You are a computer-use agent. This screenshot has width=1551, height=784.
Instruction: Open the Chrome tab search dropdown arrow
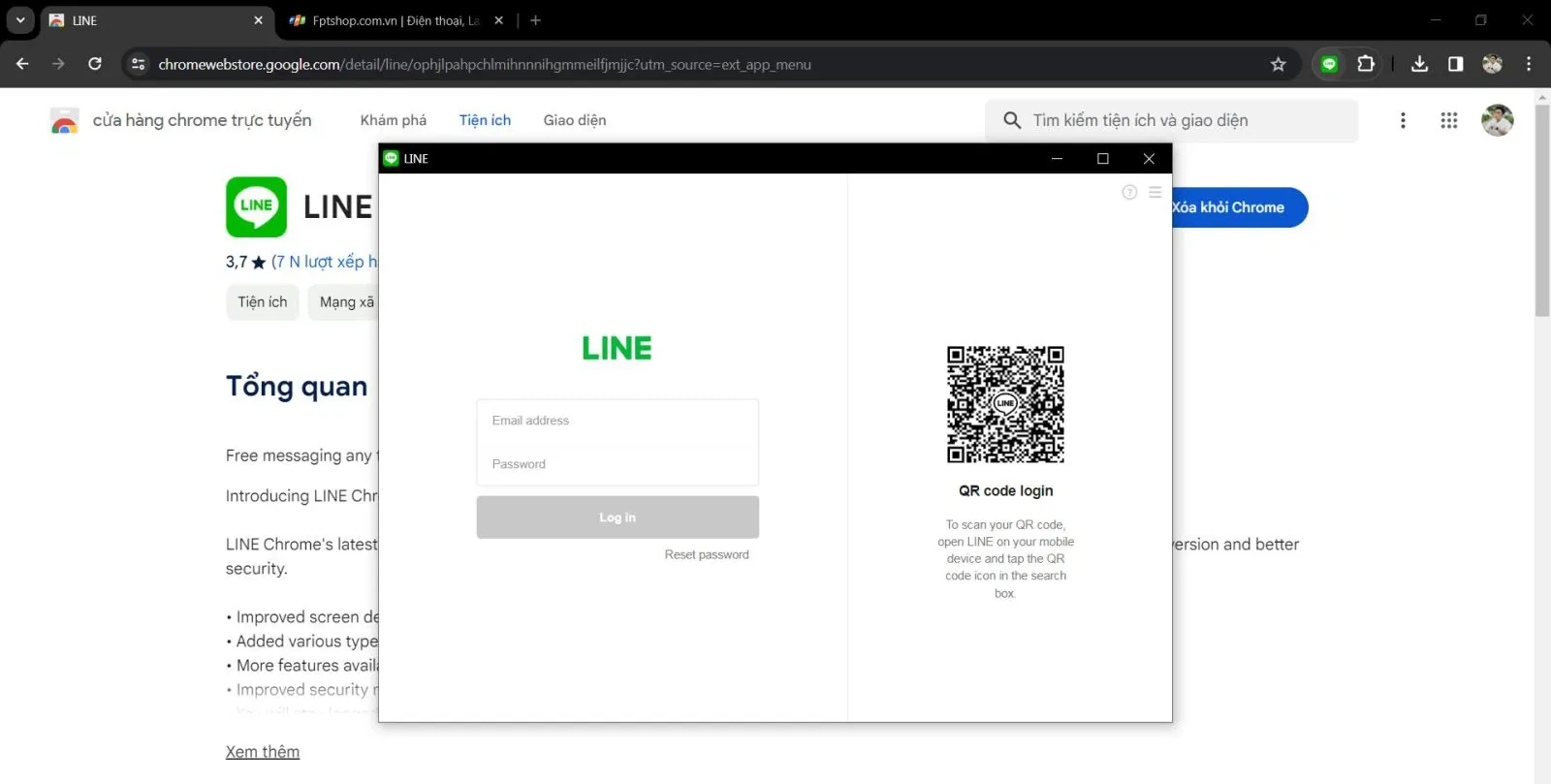[x=20, y=20]
